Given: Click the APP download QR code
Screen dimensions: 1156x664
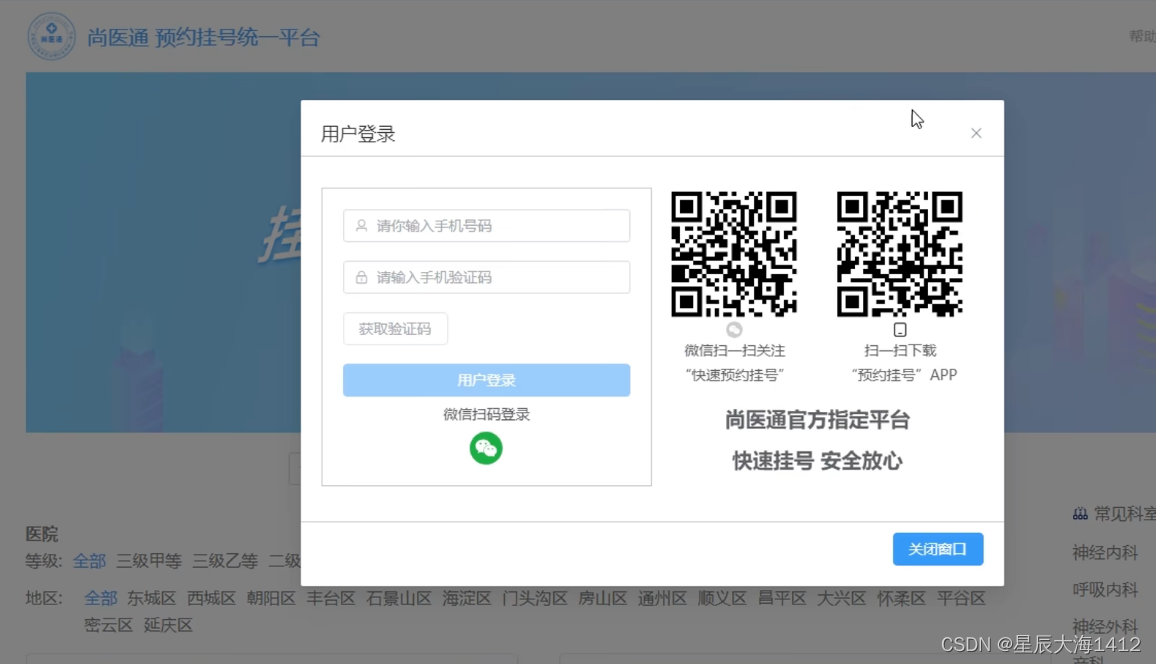Looking at the screenshot, I should click(899, 254).
